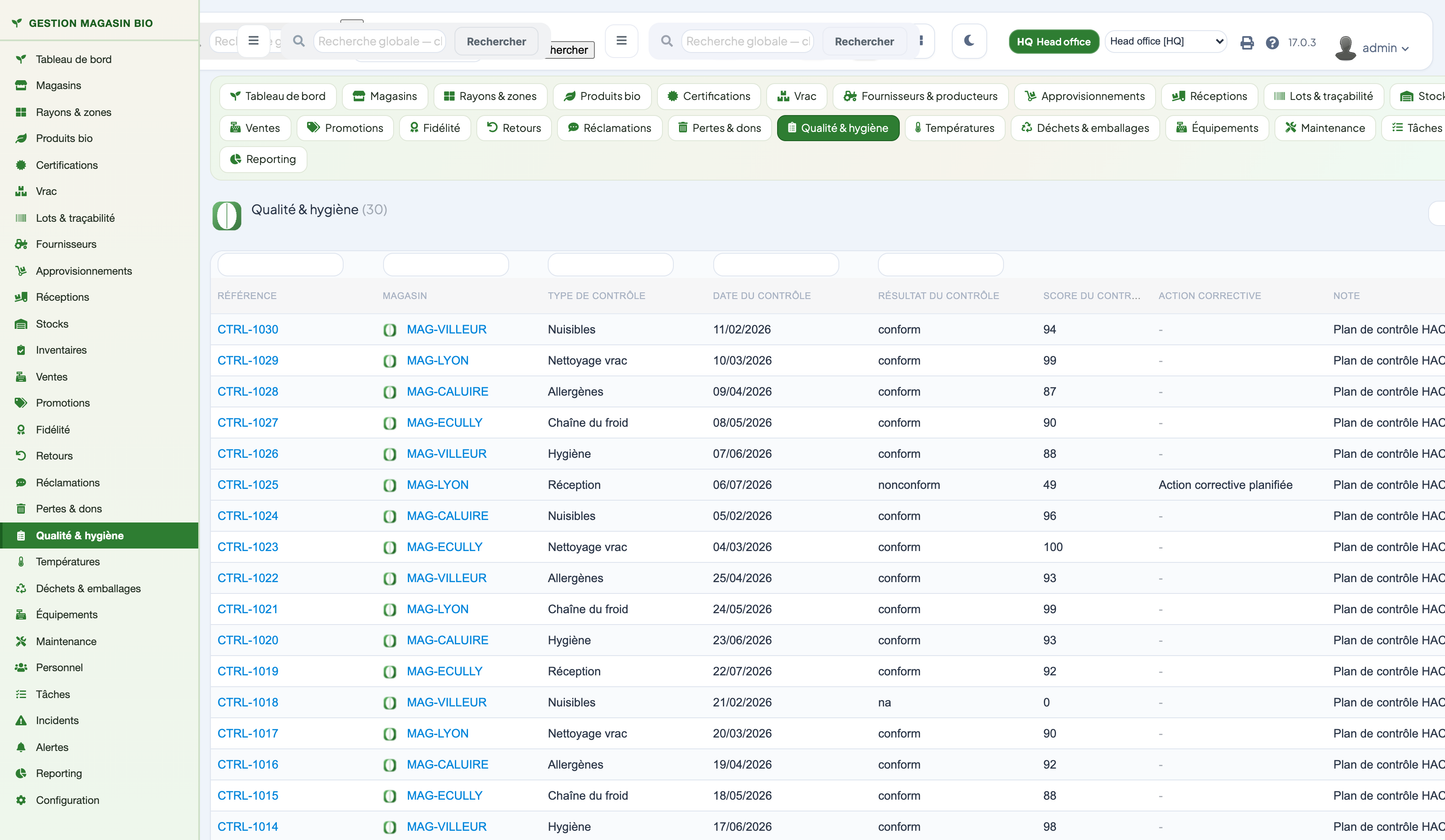This screenshot has width=1445, height=840.
Task: Click the global search field beside the vertical dots
Action: (747, 41)
